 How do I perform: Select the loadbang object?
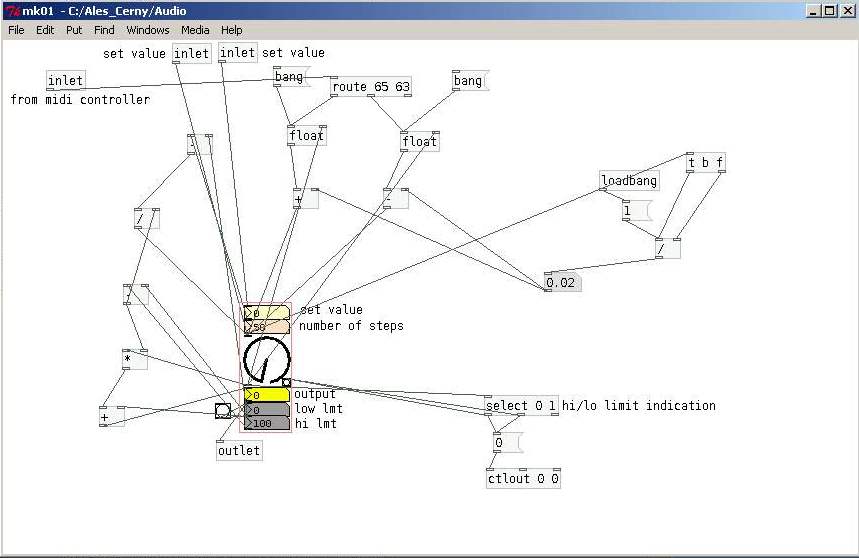click(x=629, y=181)
